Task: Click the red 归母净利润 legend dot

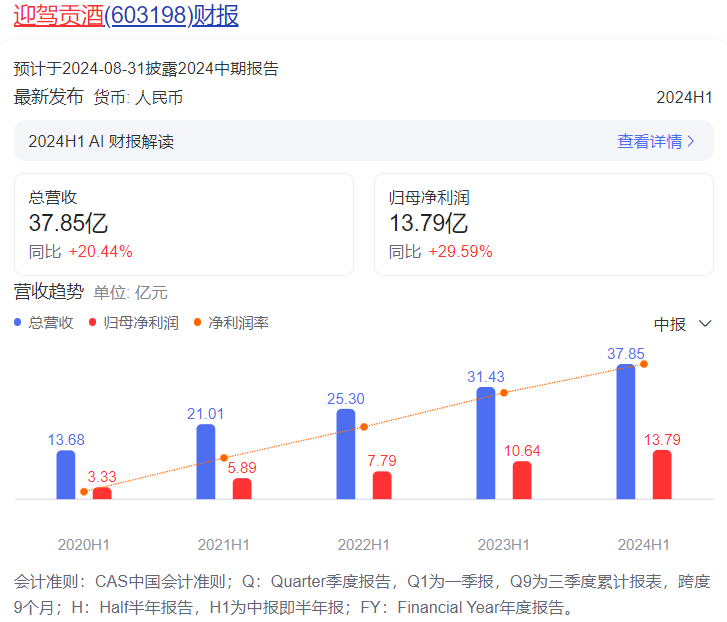Action: pyautogui.click(x=92, y=322)
